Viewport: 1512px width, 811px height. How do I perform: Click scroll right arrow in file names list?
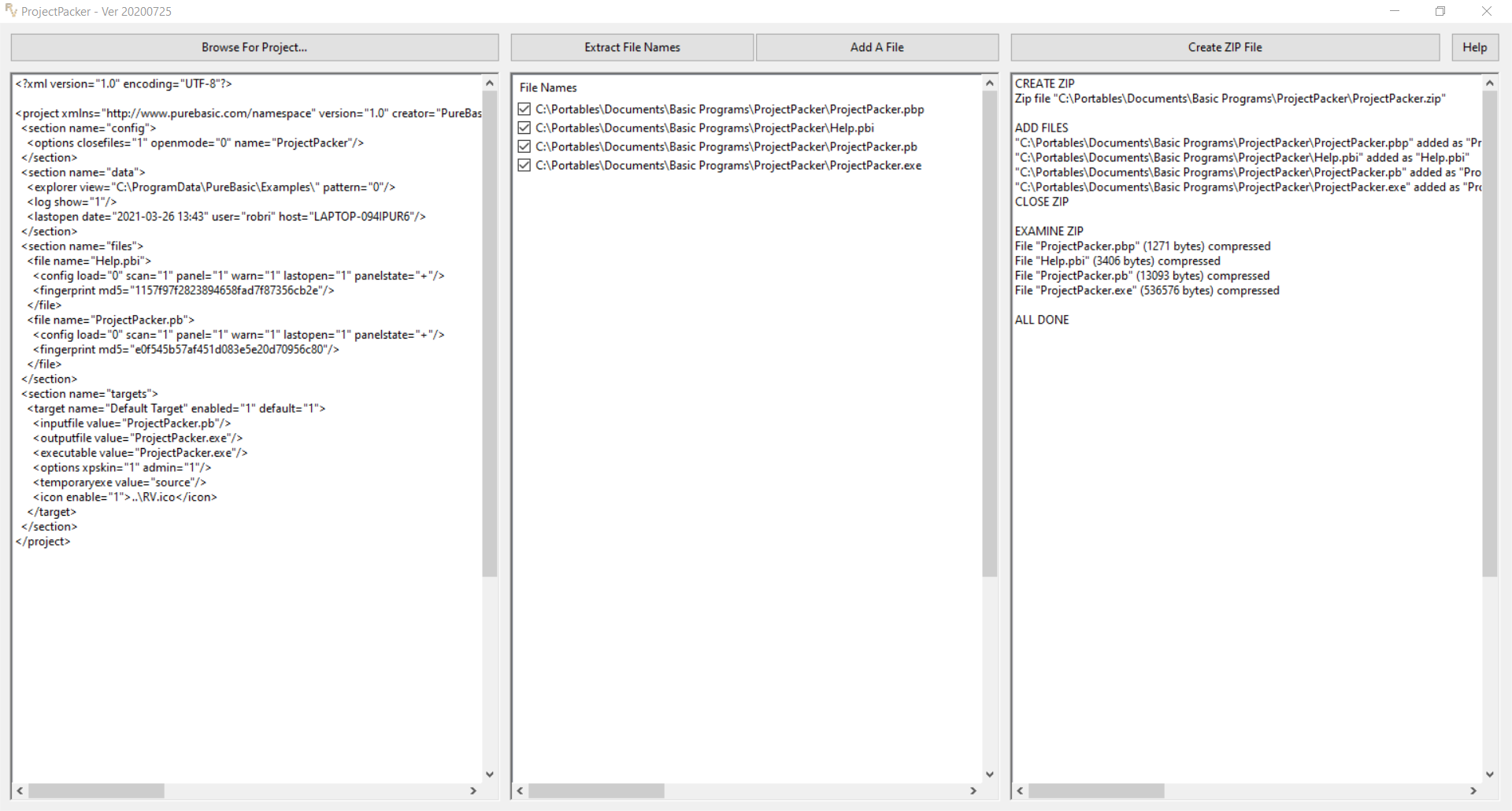(973, 791)
